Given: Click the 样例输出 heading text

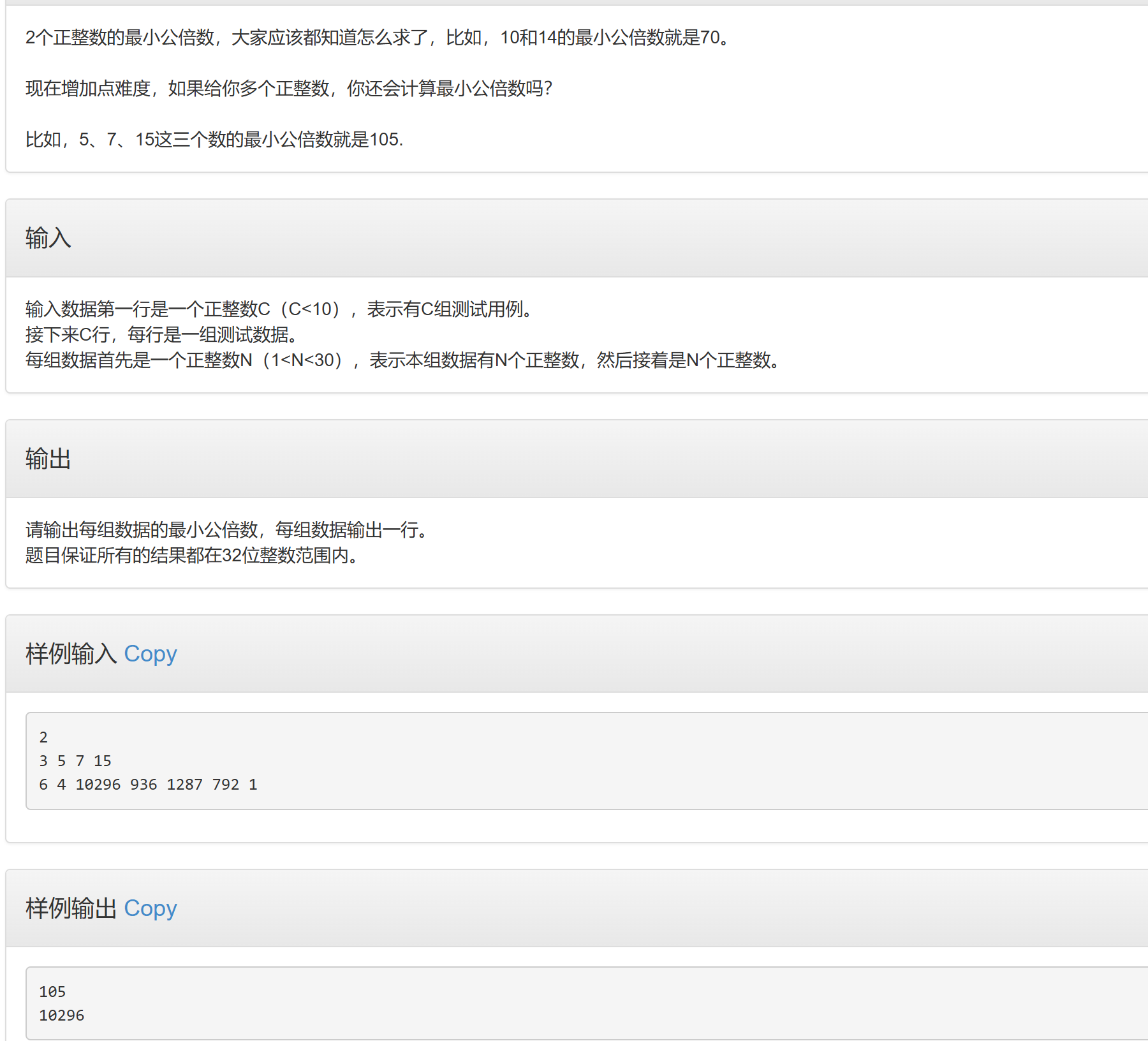Looking at the screenshot, I should pyautogui.click(x=71, y=908).
